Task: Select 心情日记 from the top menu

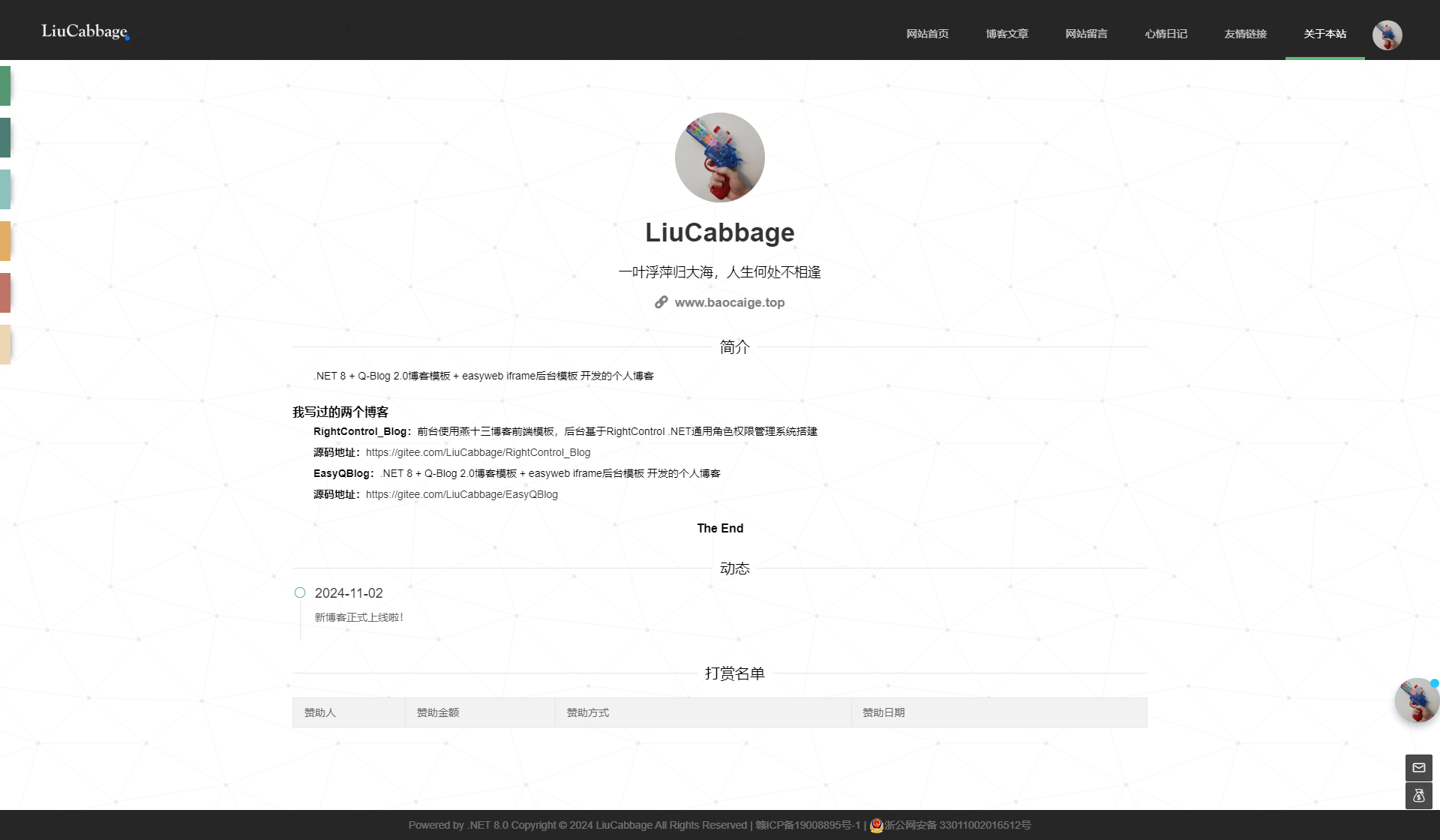Action: coord(1165,34)
